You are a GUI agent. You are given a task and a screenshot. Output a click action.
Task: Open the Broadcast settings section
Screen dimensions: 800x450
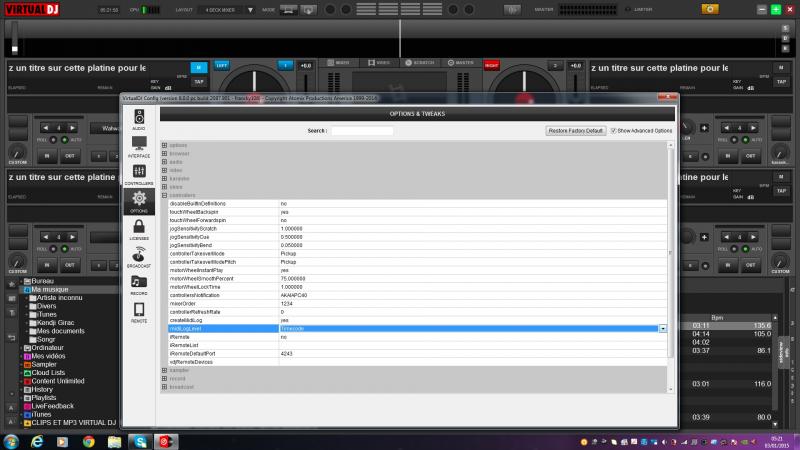point(139,257)
